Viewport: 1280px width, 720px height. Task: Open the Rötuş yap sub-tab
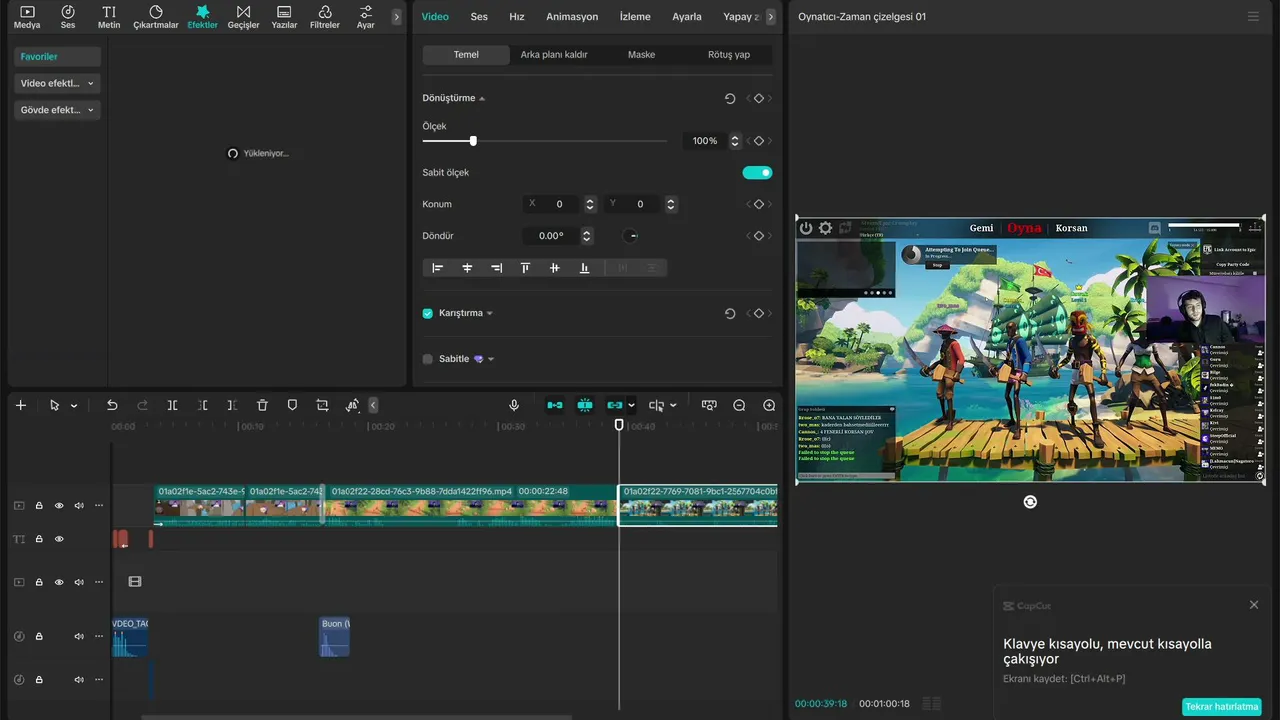[x=729, y=55]
